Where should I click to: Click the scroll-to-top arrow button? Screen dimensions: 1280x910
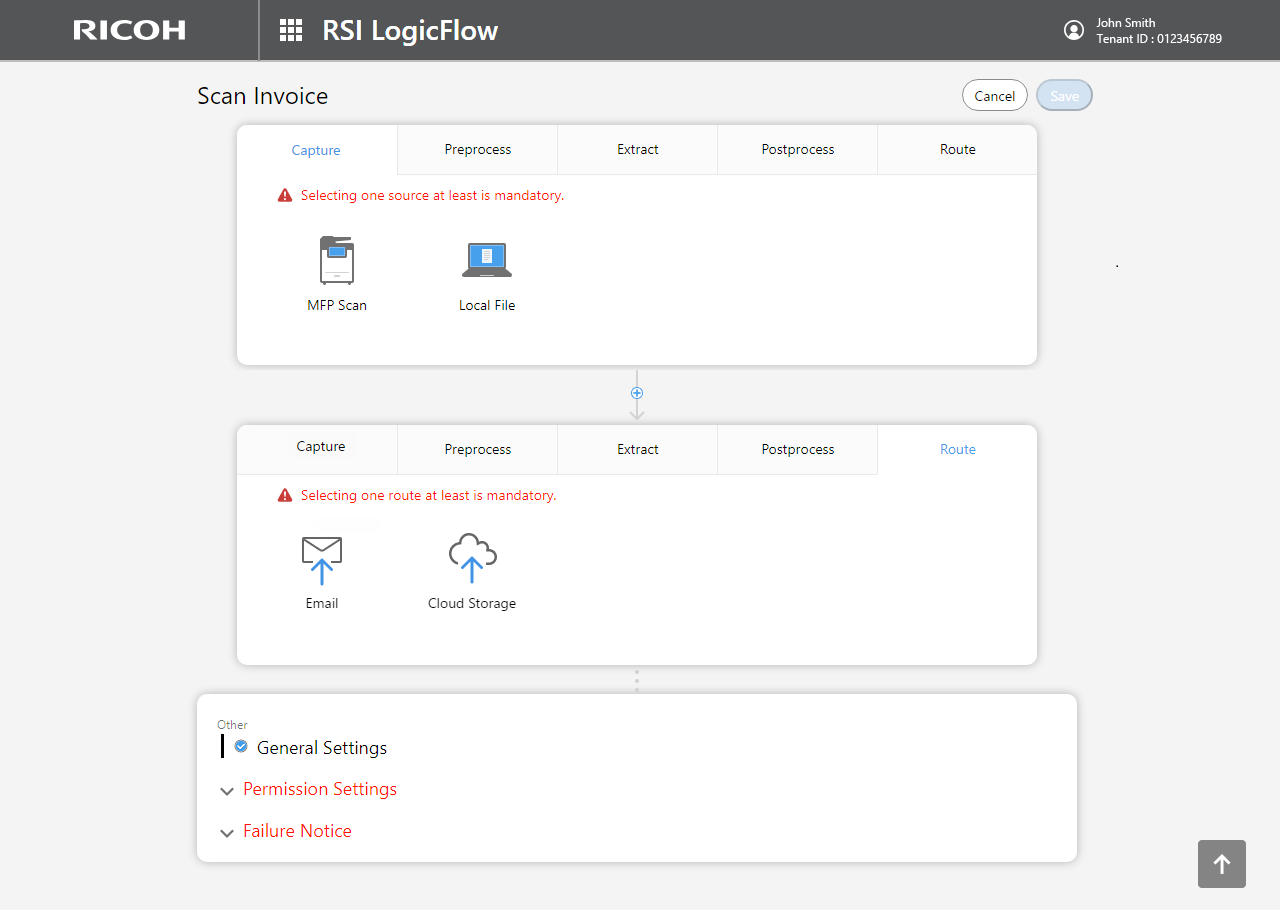(x=1221, y=864)
